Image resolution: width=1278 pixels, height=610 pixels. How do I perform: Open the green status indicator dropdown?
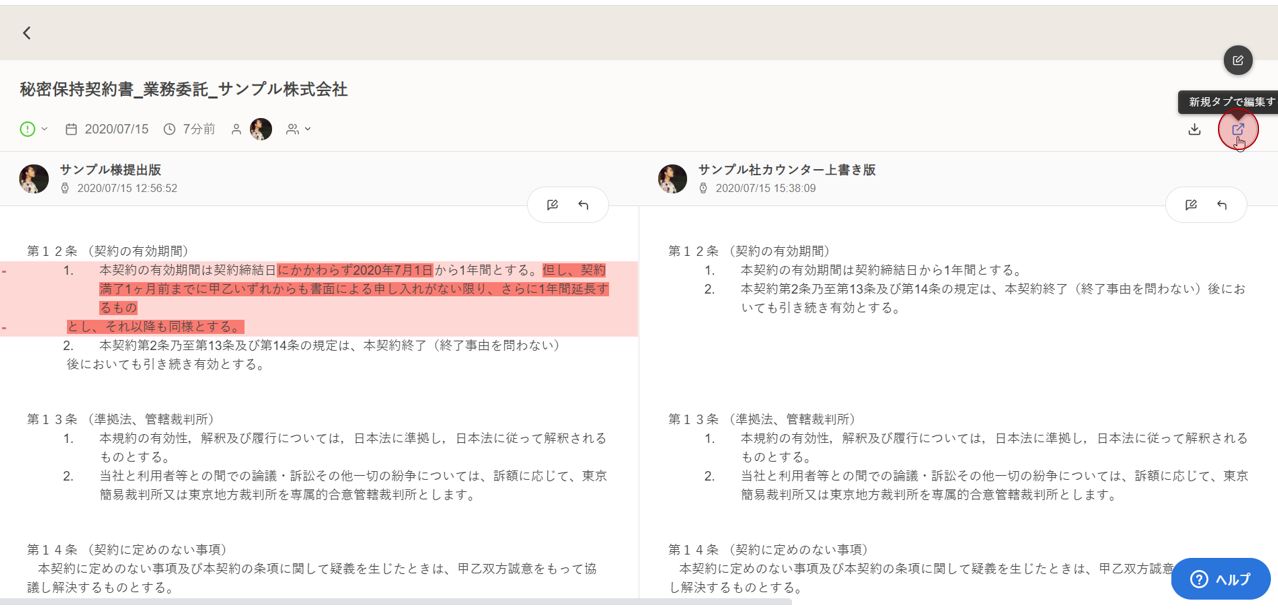point(34,129)
